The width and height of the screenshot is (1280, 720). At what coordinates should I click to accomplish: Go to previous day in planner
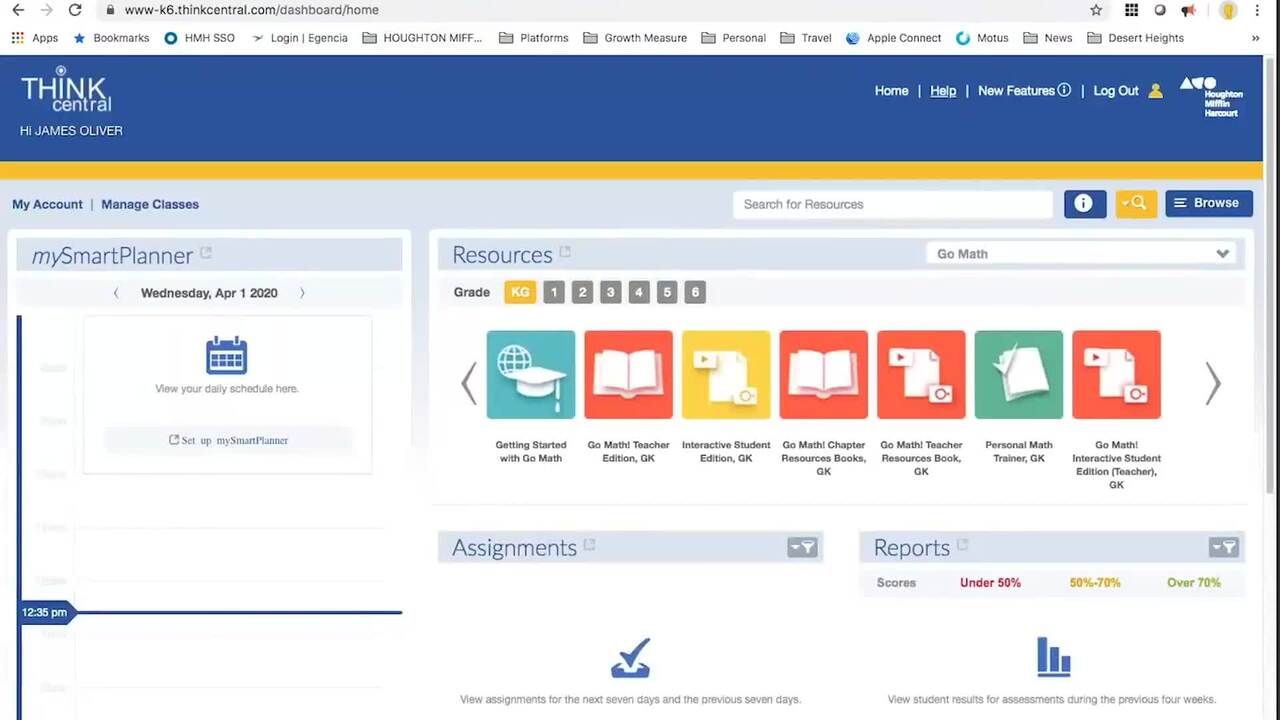(116, 293)
